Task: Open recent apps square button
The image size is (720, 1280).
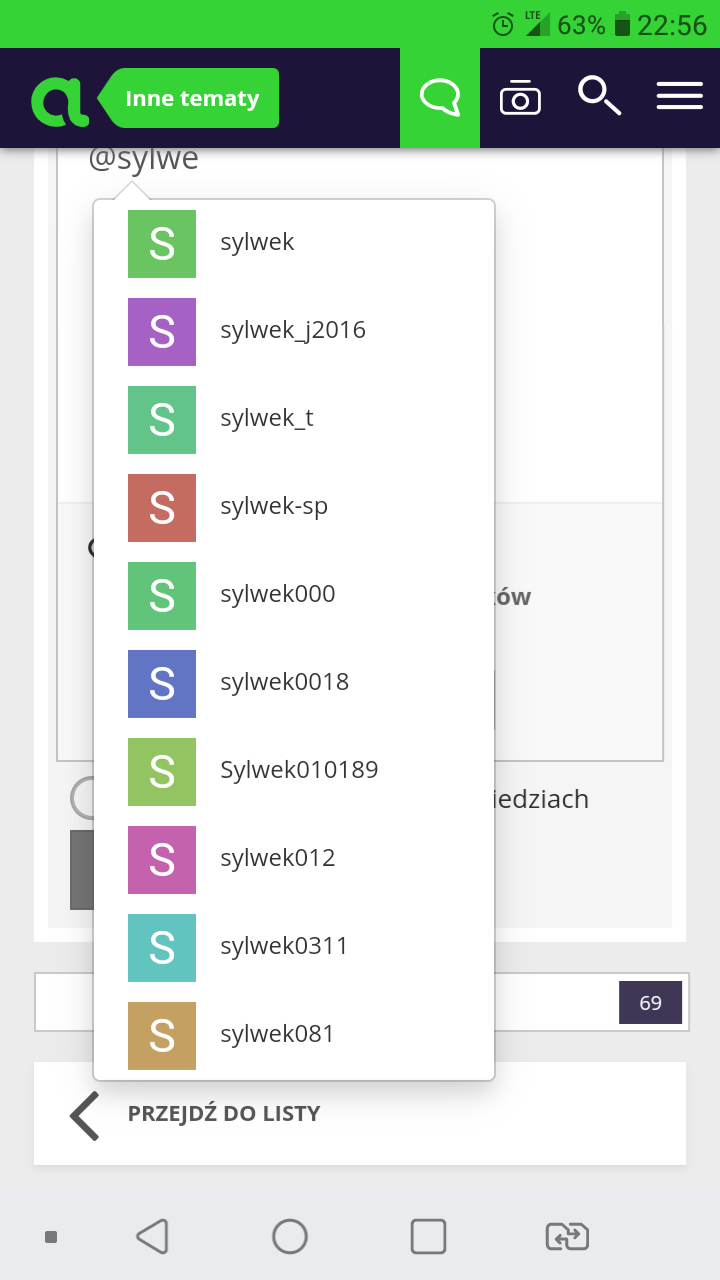Action: (x=428, y=1237)
